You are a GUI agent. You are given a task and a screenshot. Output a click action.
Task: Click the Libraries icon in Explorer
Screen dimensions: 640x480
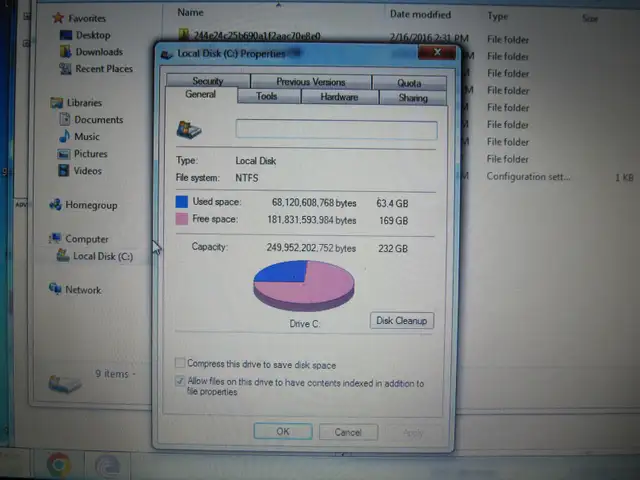[57, 102]
